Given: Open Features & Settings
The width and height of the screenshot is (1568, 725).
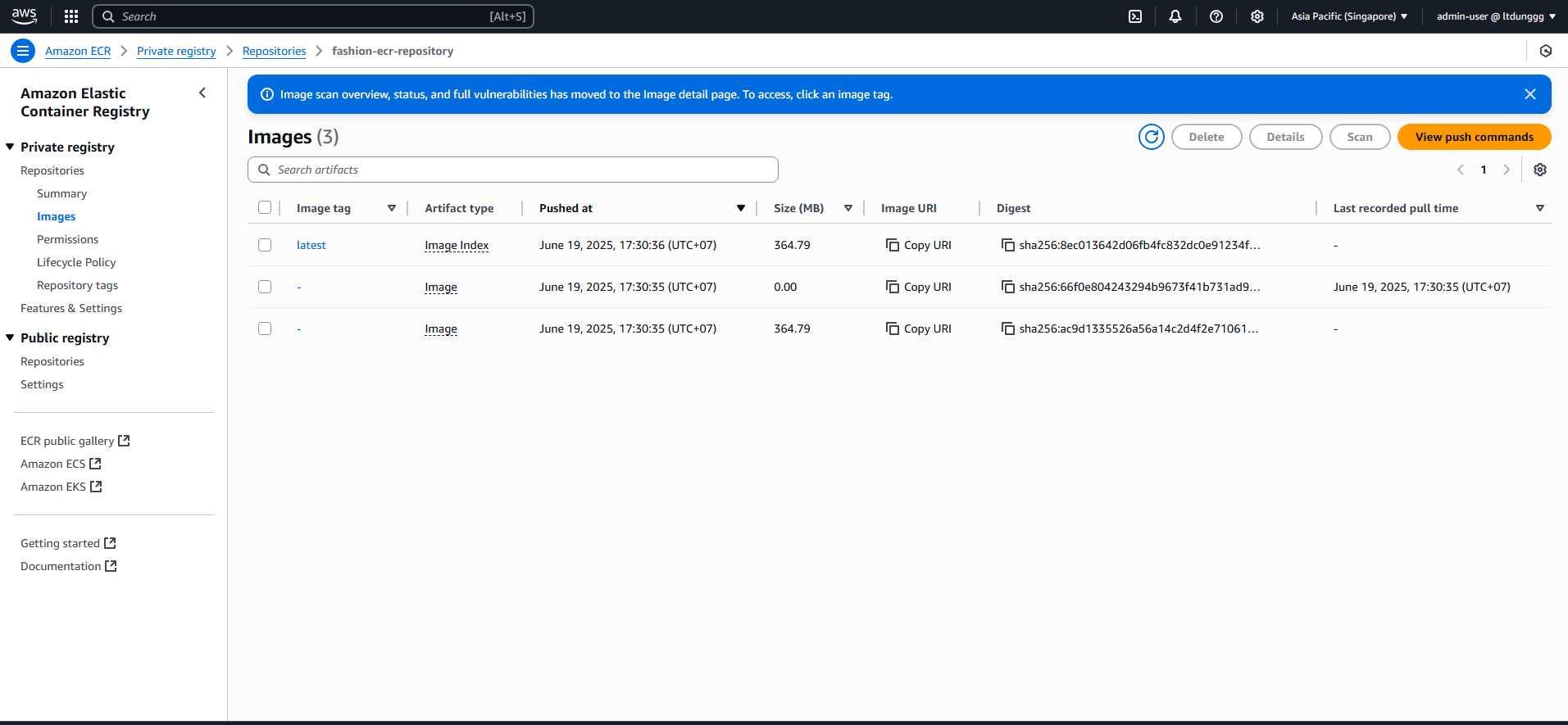Looking at the screenshot, I should click(x=71, y=308).
